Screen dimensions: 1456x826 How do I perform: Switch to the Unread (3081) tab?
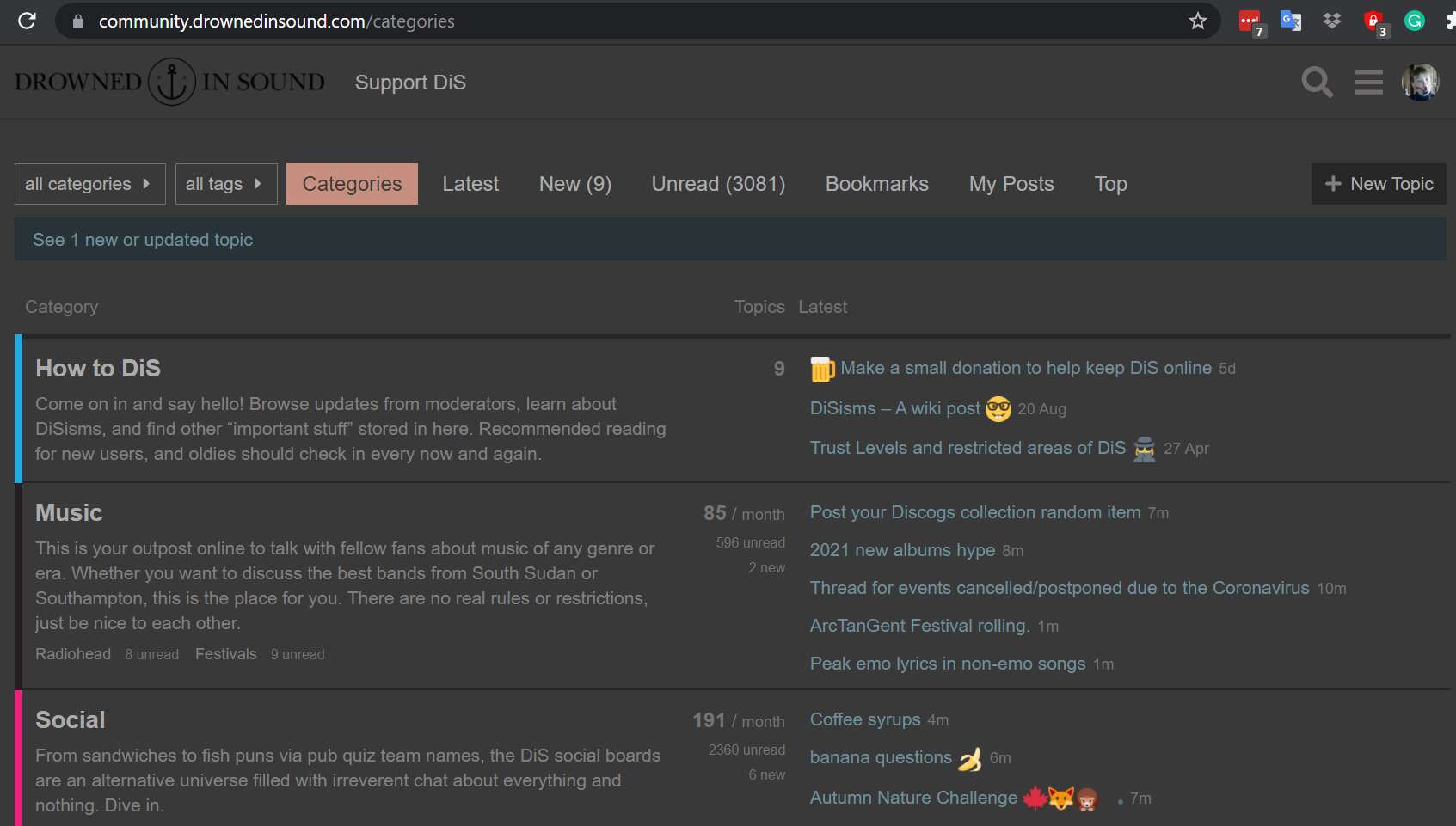(718, 184)
